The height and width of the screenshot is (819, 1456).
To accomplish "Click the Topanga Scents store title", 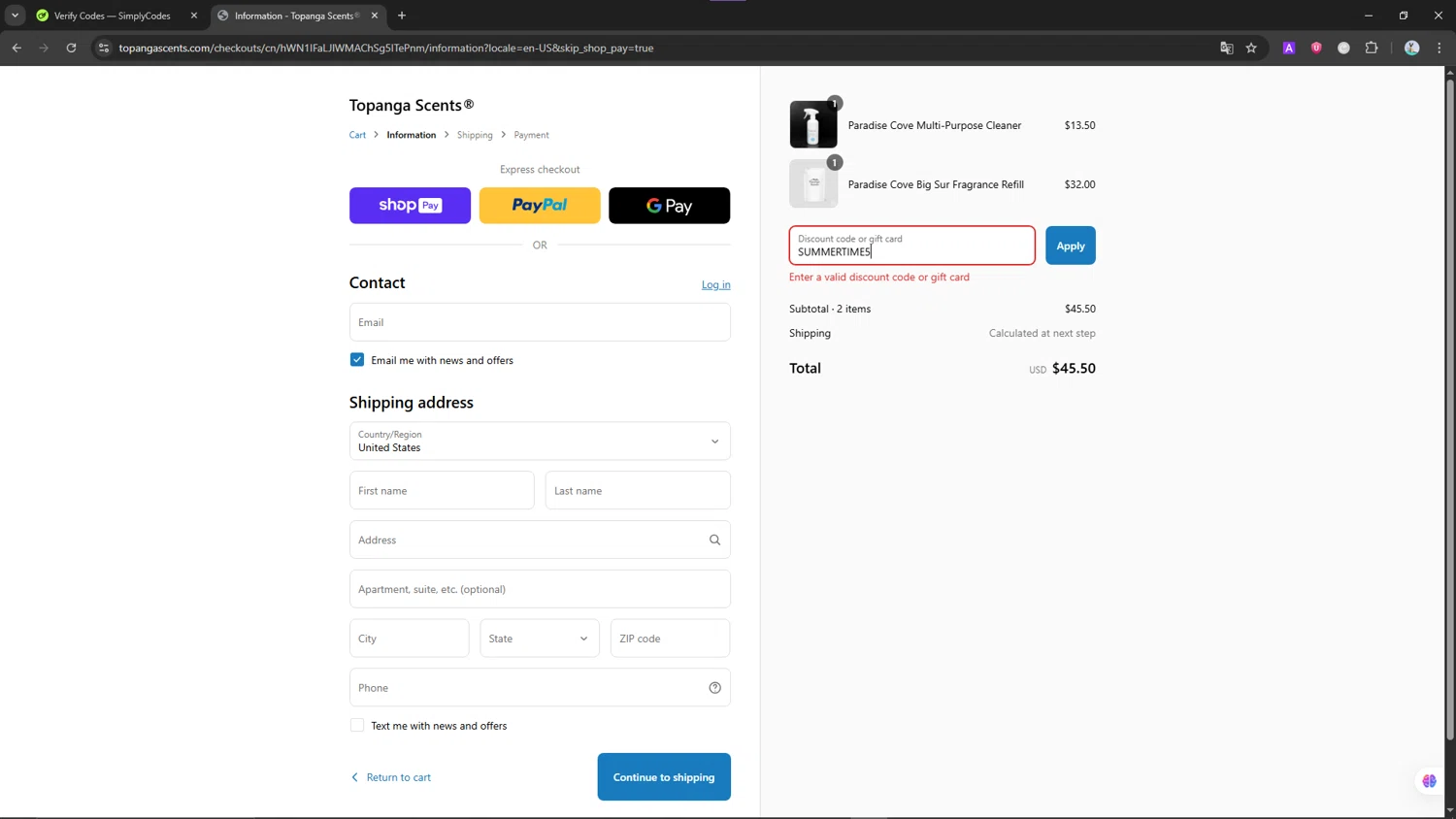I will coord(412,105).
